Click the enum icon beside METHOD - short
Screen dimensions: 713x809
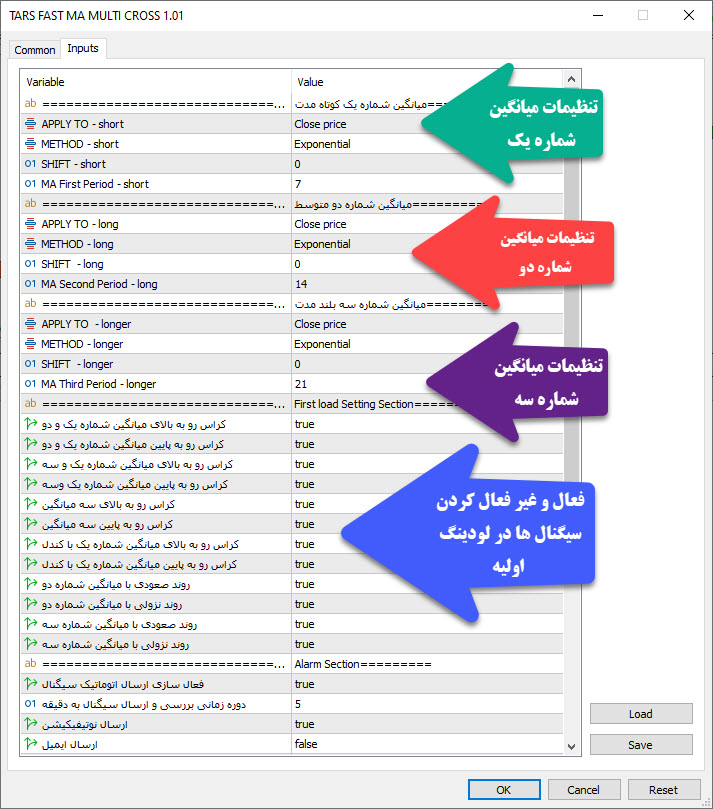30,144
